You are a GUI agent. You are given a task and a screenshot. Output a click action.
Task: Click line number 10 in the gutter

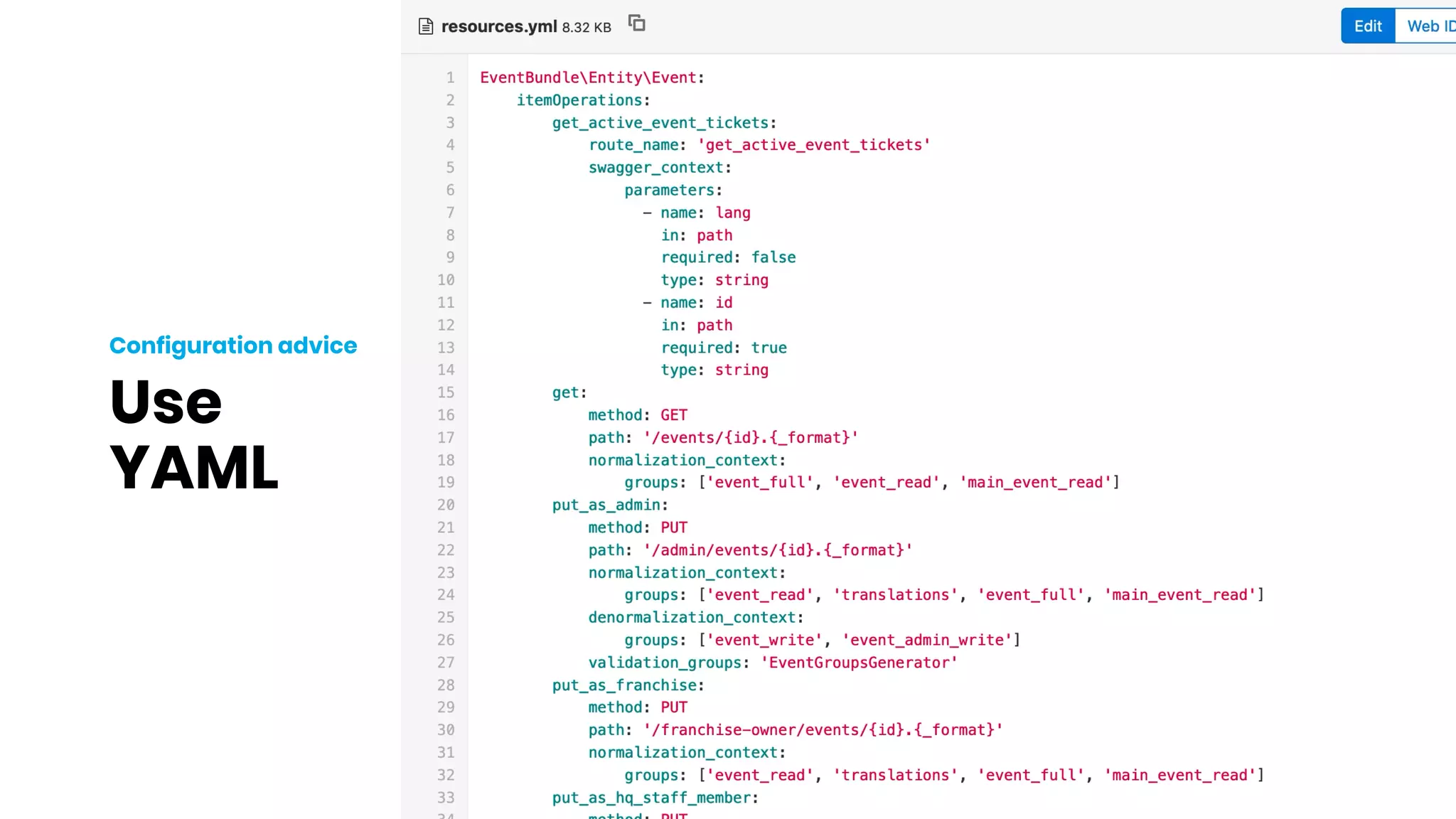pos(446,280)
